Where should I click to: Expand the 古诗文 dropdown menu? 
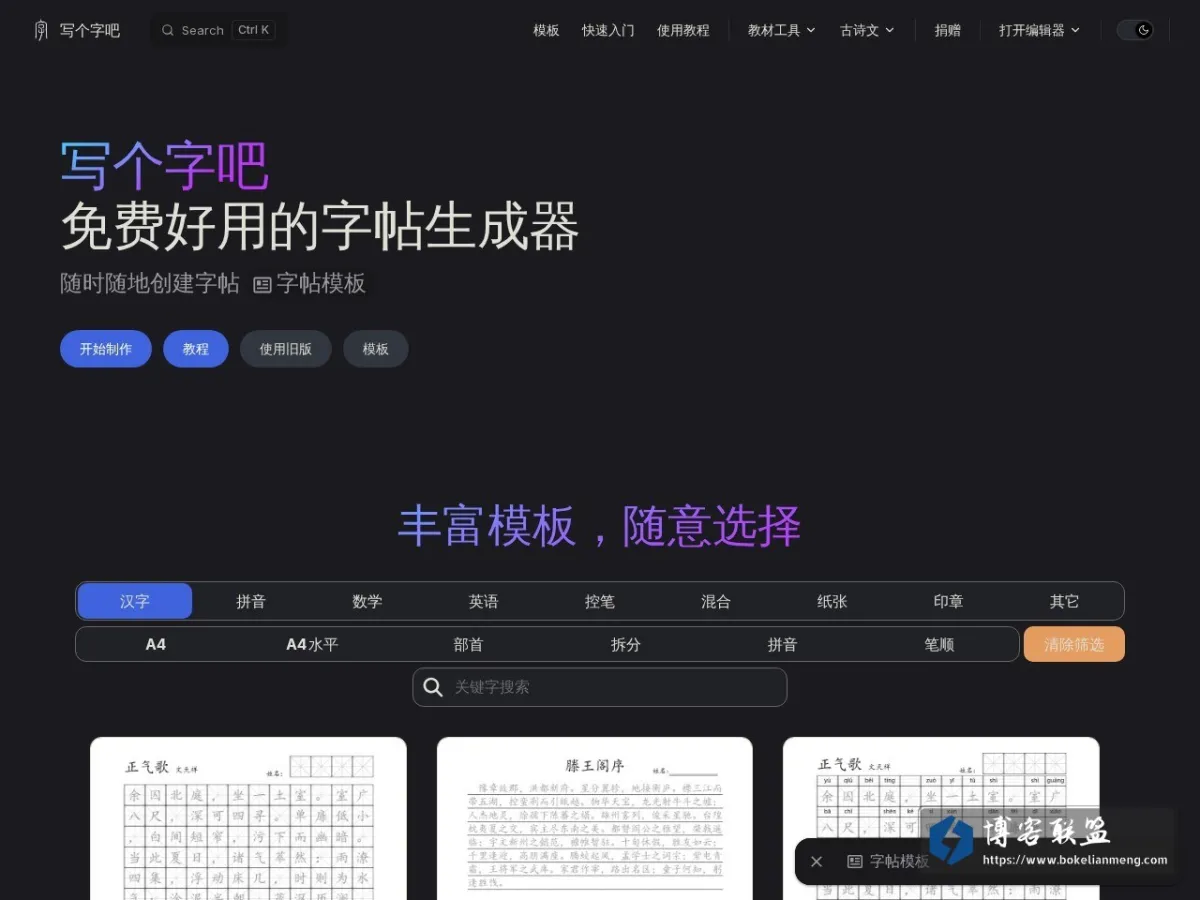click(x=867, y=30)
